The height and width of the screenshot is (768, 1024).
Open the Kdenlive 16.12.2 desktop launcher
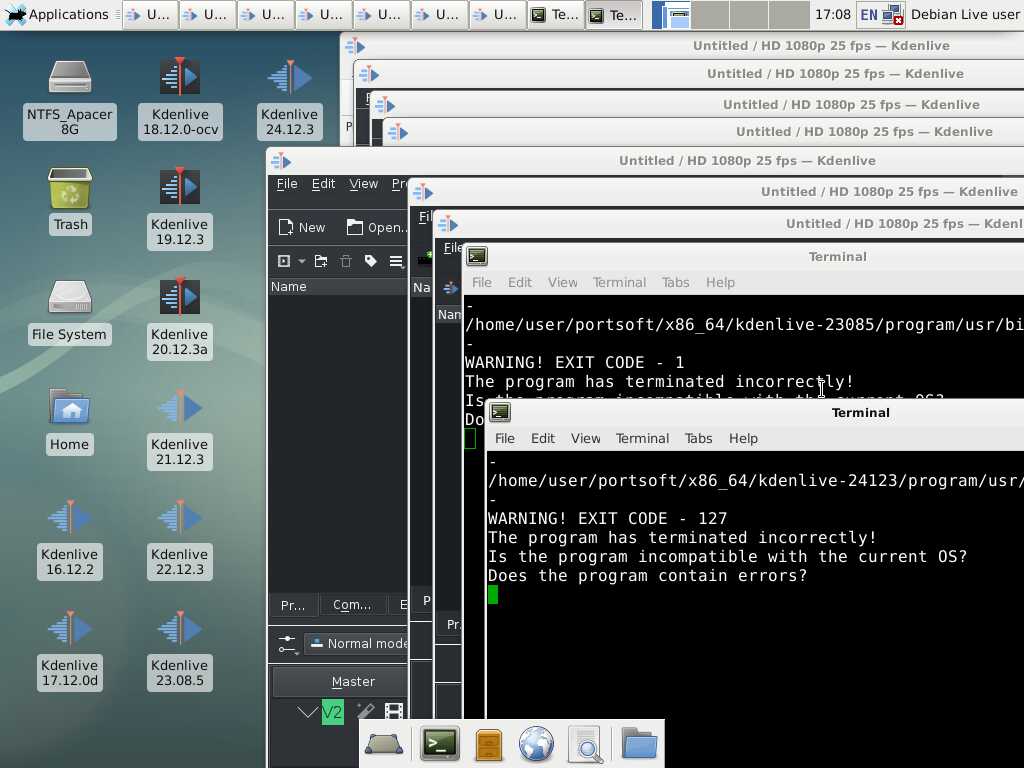tap(70, 537)
